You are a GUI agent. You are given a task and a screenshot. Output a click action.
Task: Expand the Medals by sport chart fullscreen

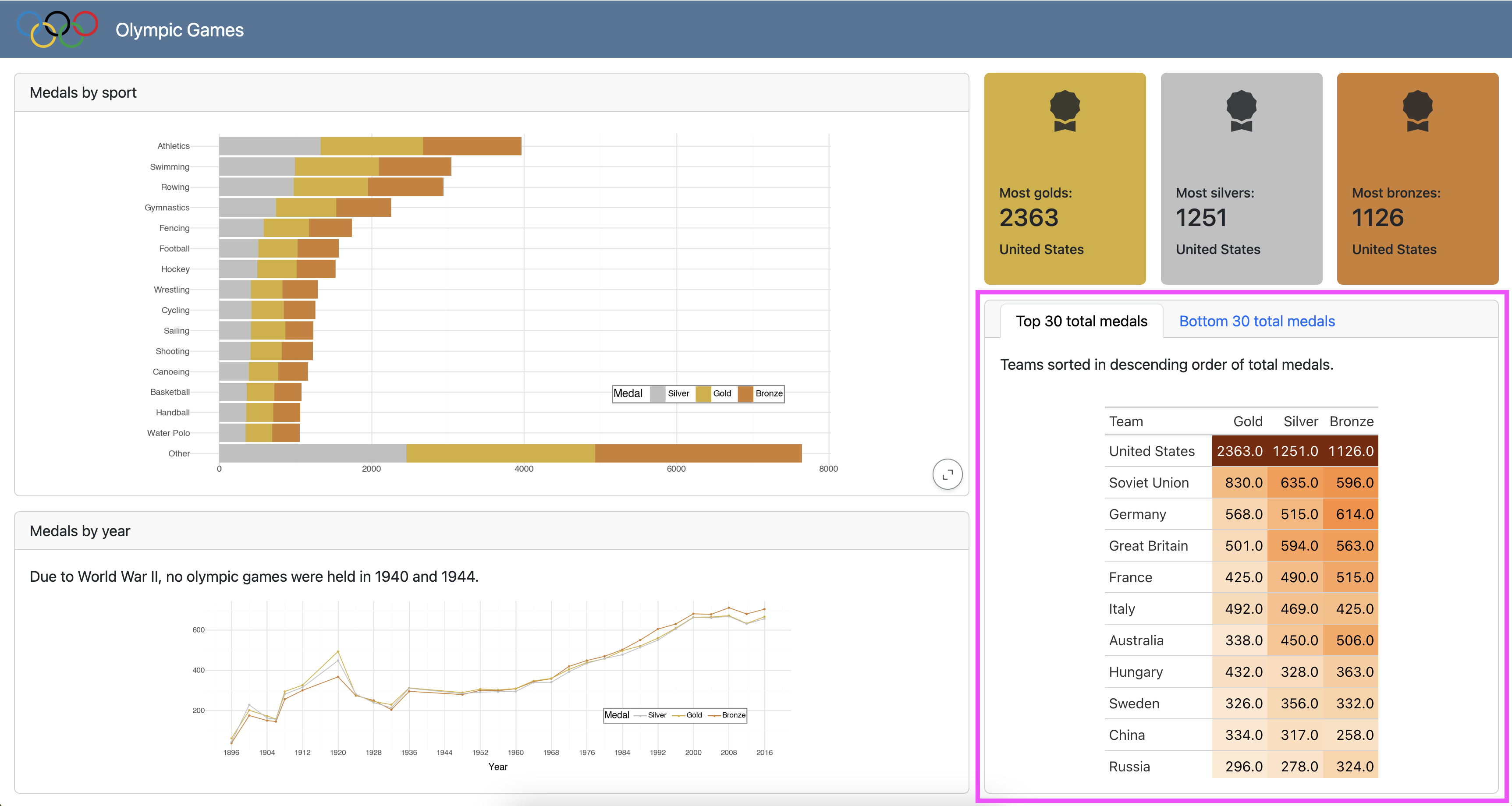(x=947, y=474)
